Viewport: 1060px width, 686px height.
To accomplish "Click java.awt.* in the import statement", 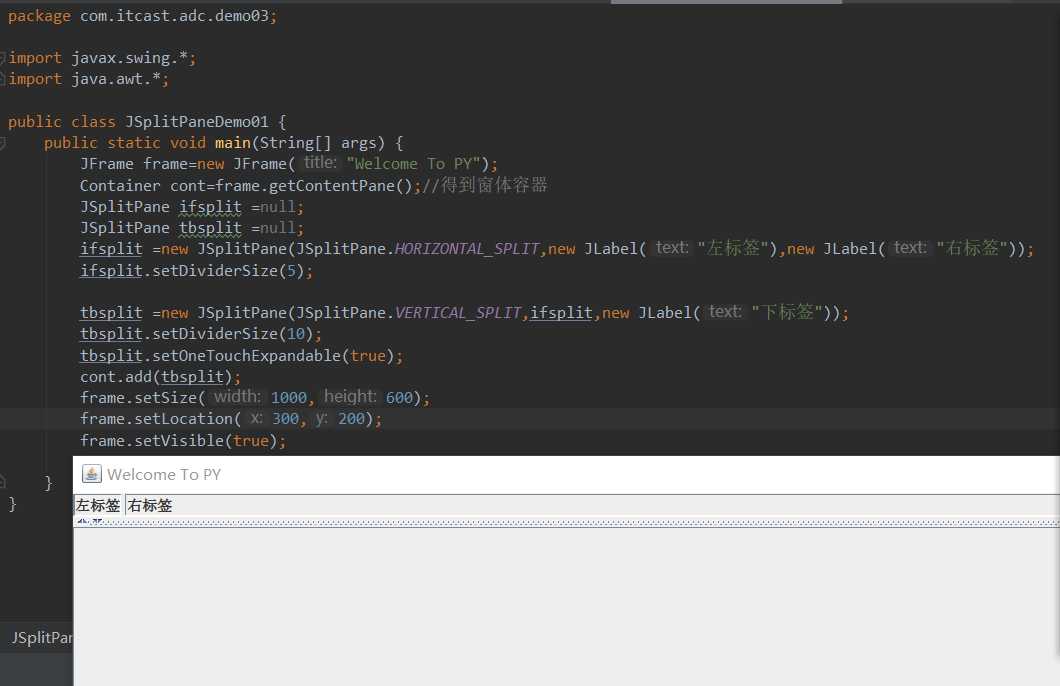I will pyautogui.click(x=116, y=79).
